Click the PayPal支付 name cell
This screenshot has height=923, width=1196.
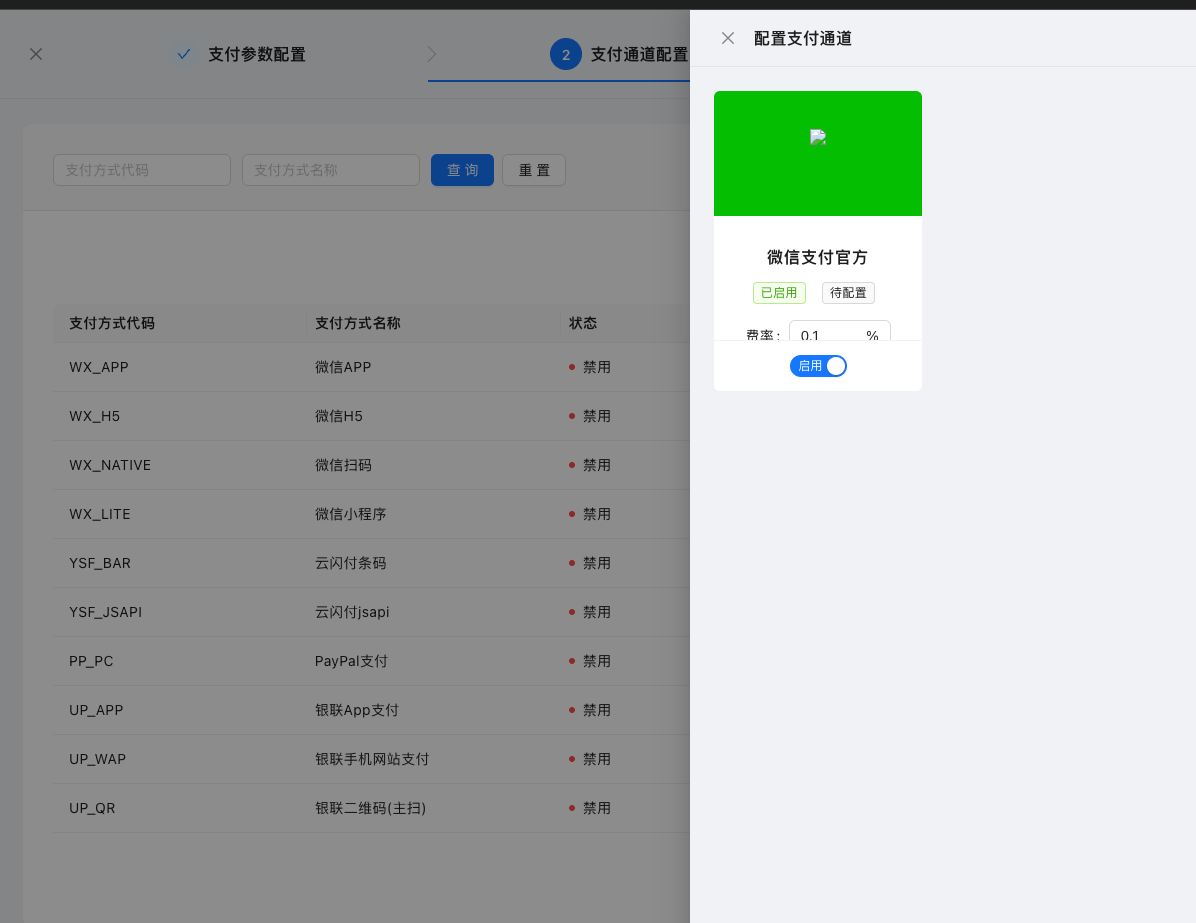[352, 661]
